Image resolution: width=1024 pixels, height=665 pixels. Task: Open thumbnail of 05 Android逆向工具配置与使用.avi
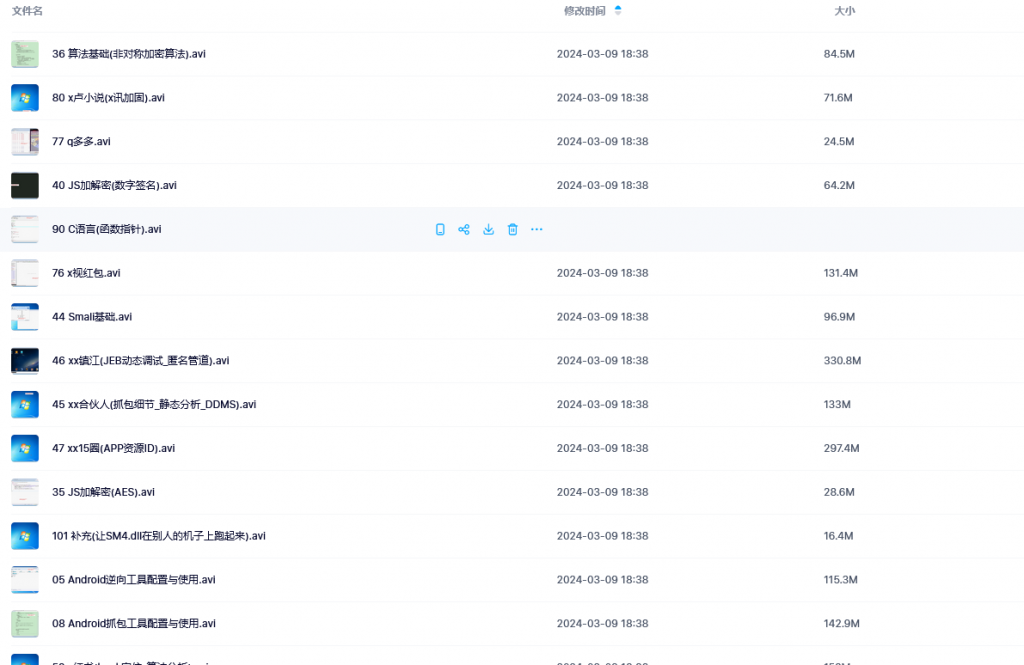pos(25,579)
